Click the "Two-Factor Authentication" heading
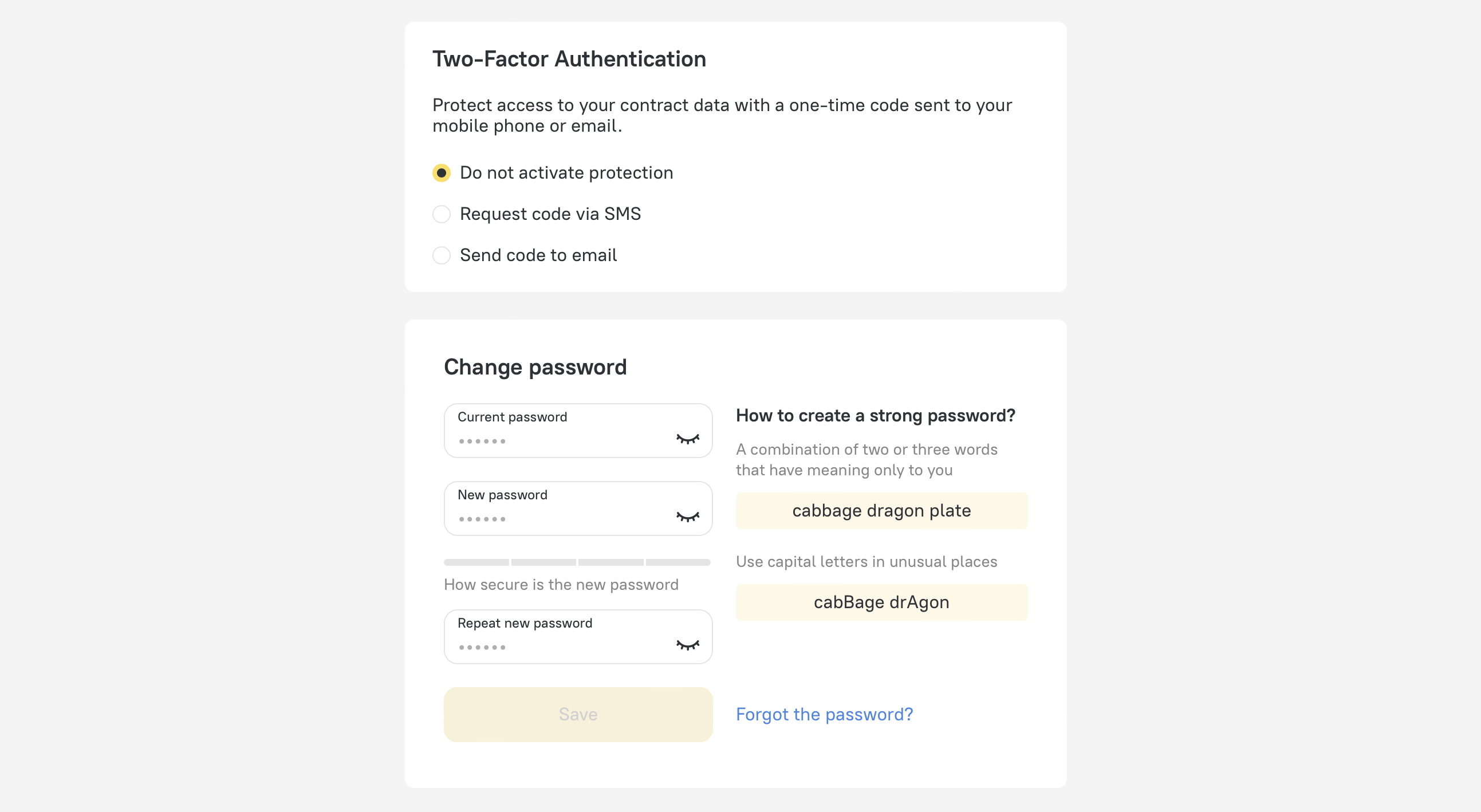 (x=569, y=59)
